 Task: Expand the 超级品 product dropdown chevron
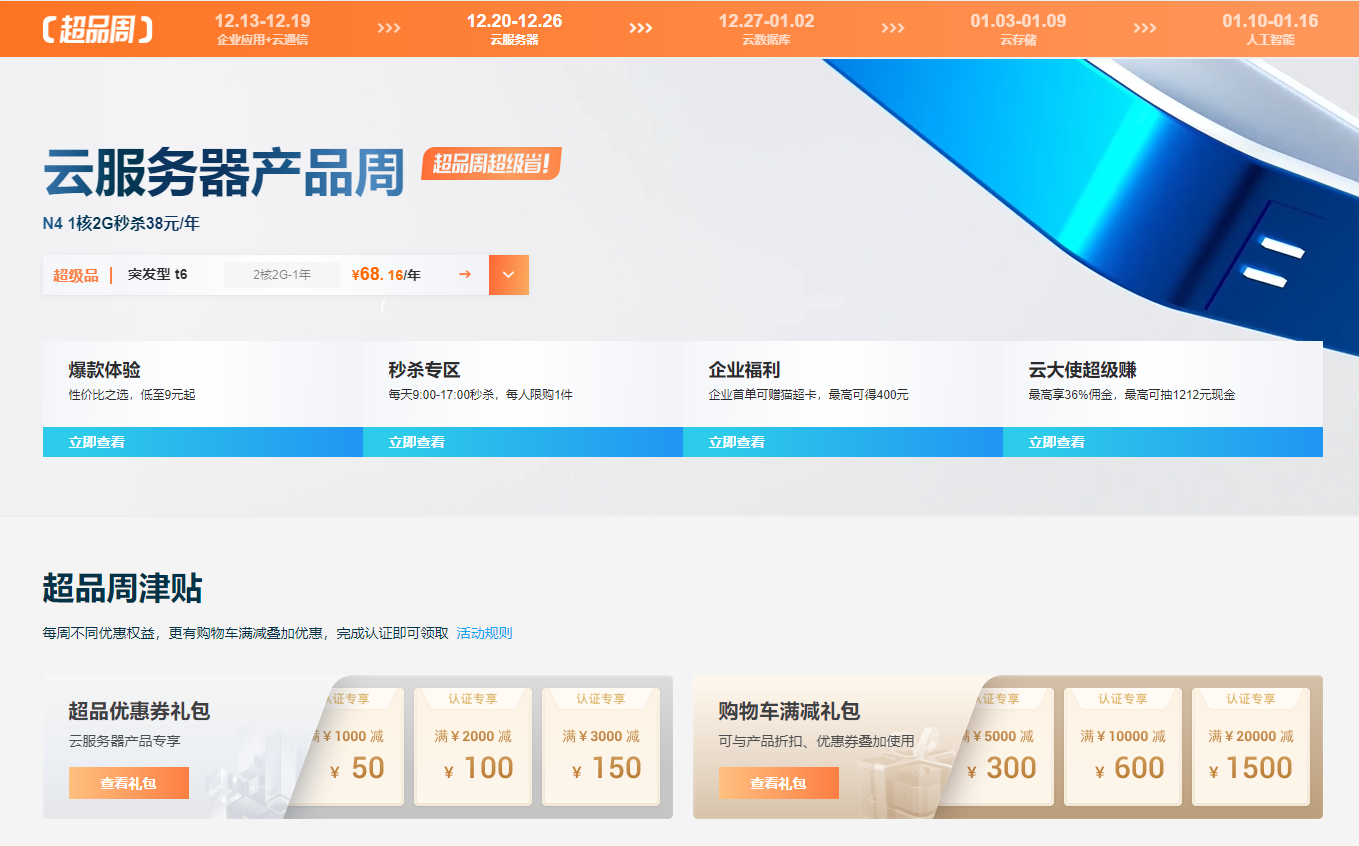point(508,275)
